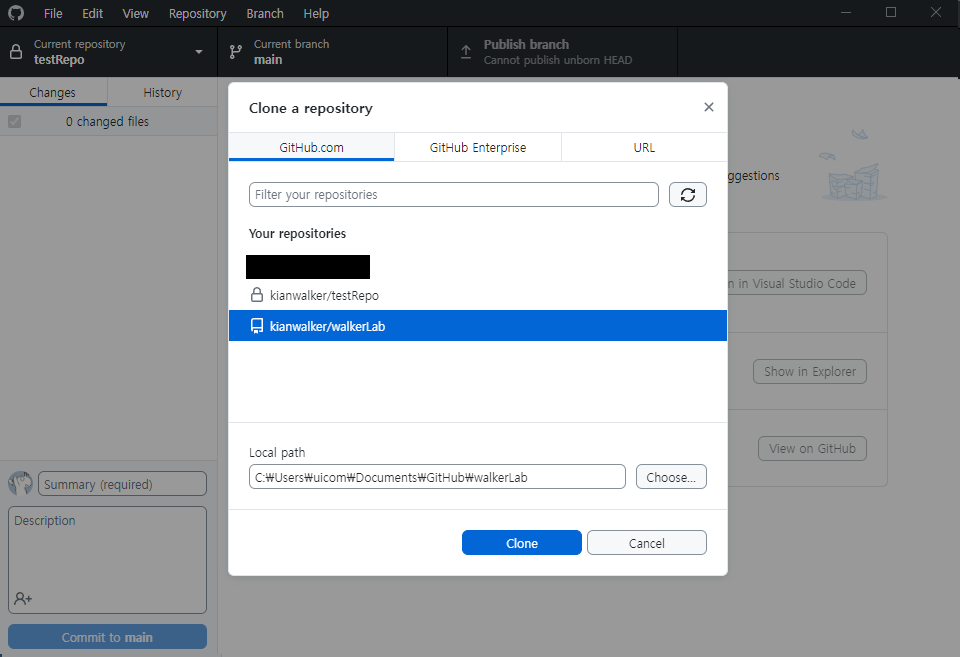The width and height of the screenshot is (960, 657).
Task: Click the Clone button
Action: pyautogui.click(x=522, y=543)
